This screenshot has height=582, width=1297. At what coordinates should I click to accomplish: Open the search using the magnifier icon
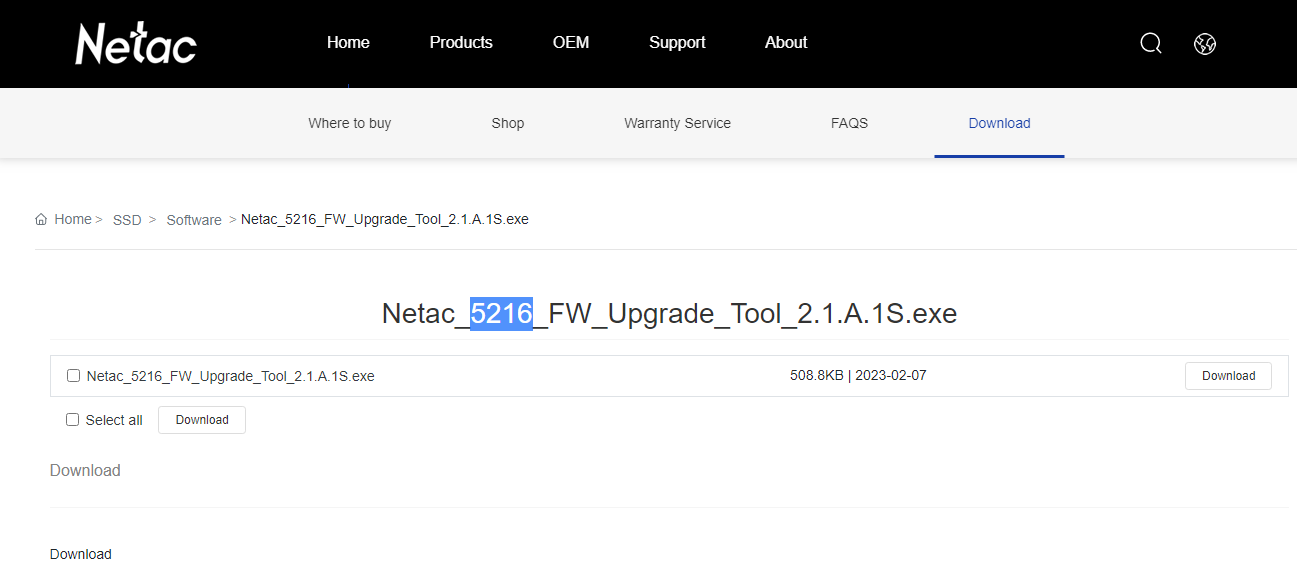1150,43
